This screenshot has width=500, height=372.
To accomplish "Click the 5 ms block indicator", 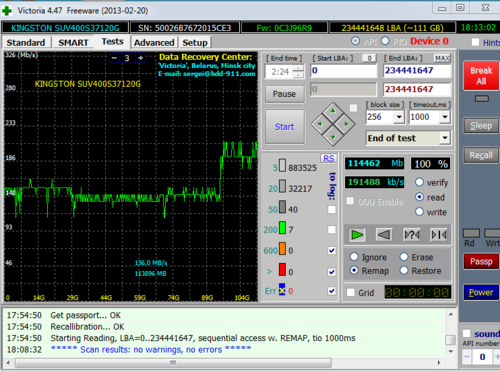I will click(282, 165).
